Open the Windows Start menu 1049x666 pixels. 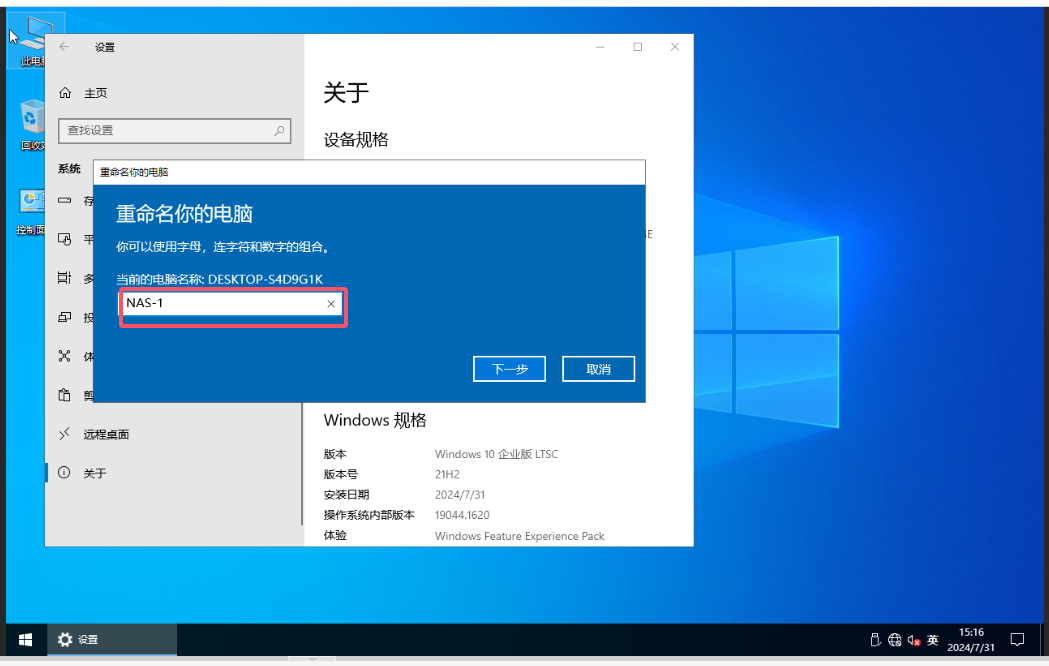point(25,639)
